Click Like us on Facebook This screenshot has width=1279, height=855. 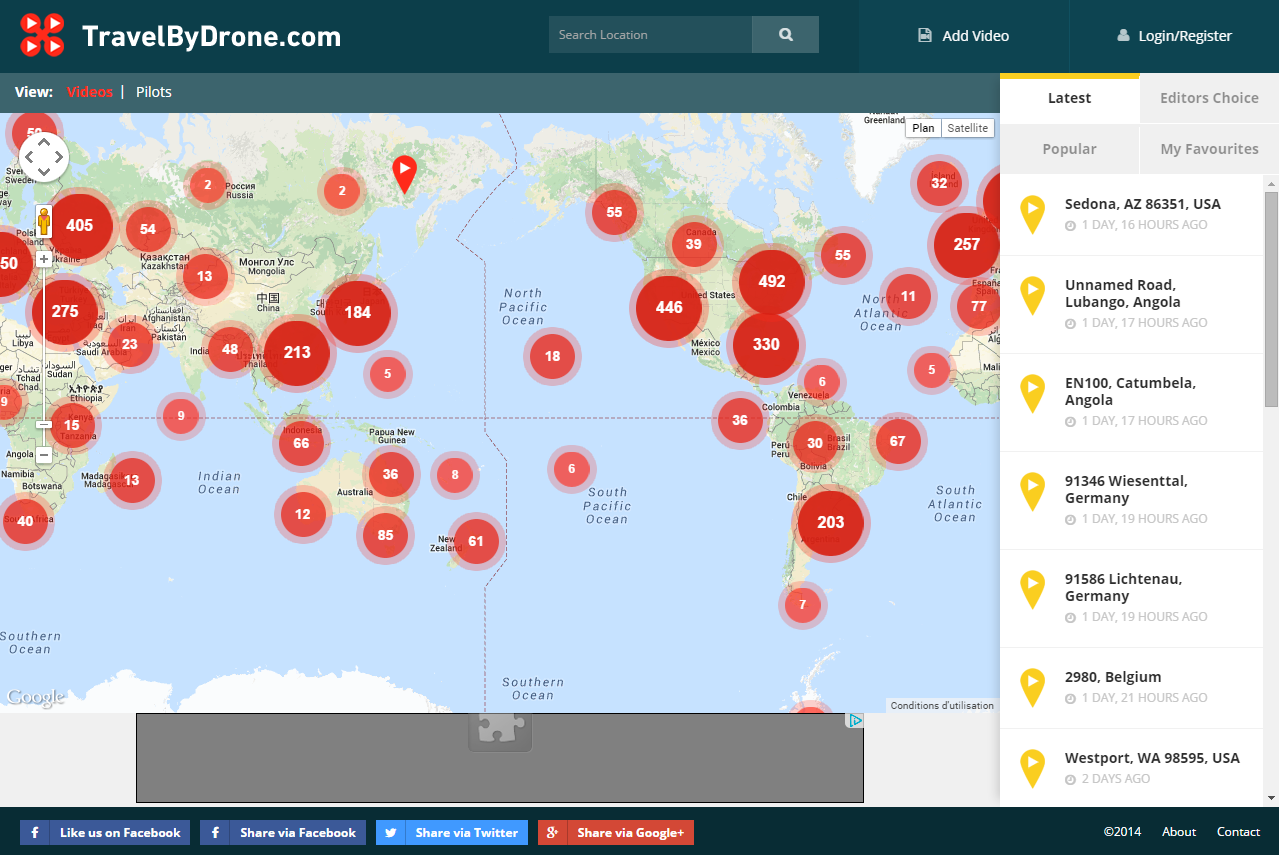pyautogui.click(x=105, y=832)
